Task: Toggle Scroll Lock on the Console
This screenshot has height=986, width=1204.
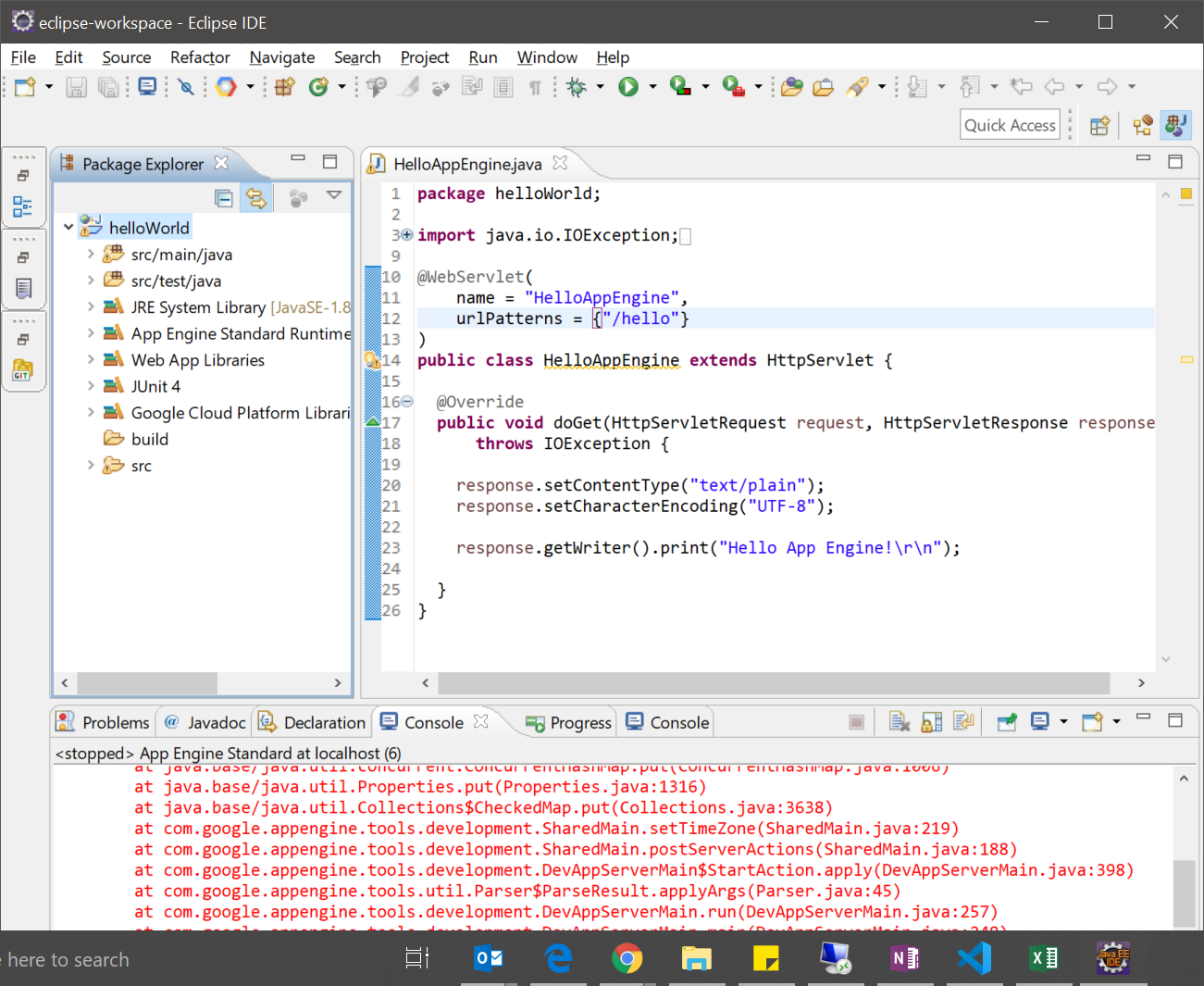Action: coord(931,721)
